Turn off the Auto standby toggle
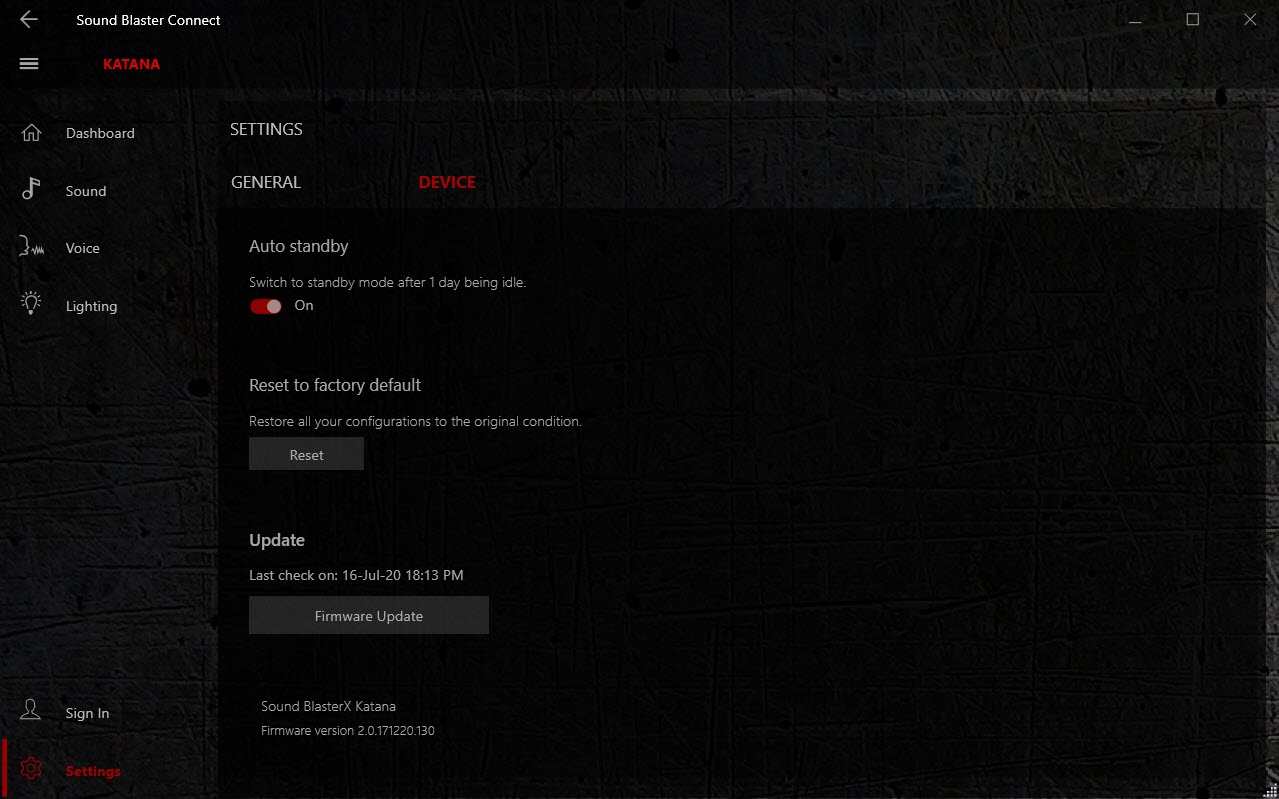Image resolution: width=1279 pixels, height=799 pixels. (x=266, y=306)
